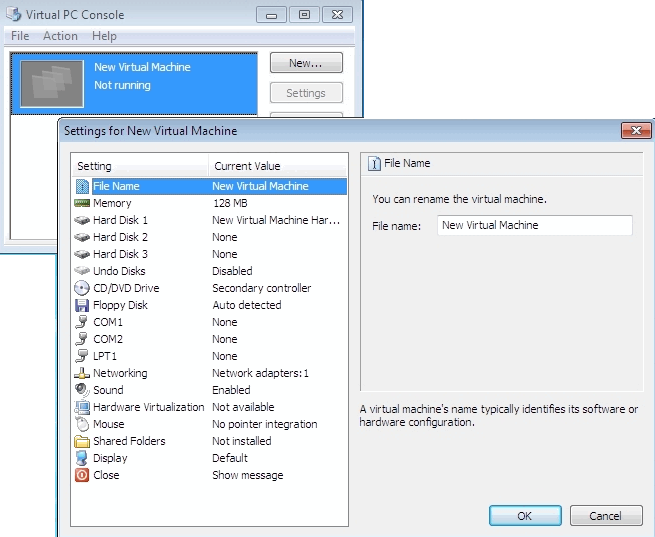Click the Setting column header
The image size is (655, 537).
coord(139,166)
